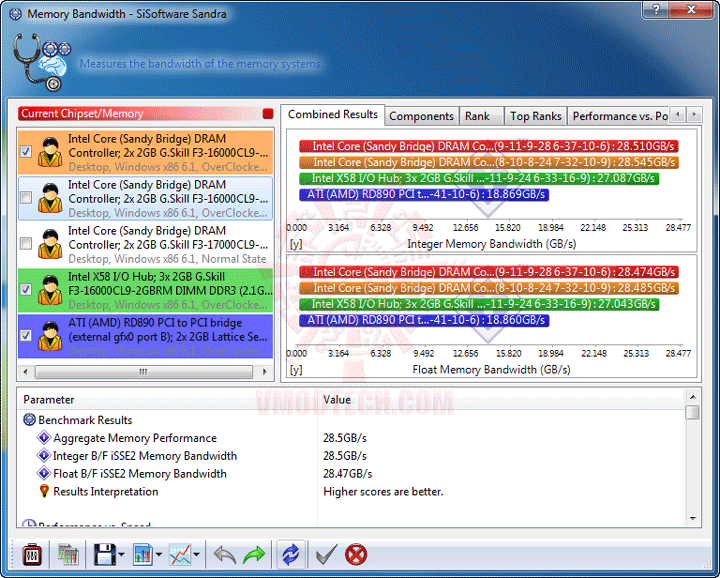Click the bar chart type icon
720x578 pixels.
point(143,555)
